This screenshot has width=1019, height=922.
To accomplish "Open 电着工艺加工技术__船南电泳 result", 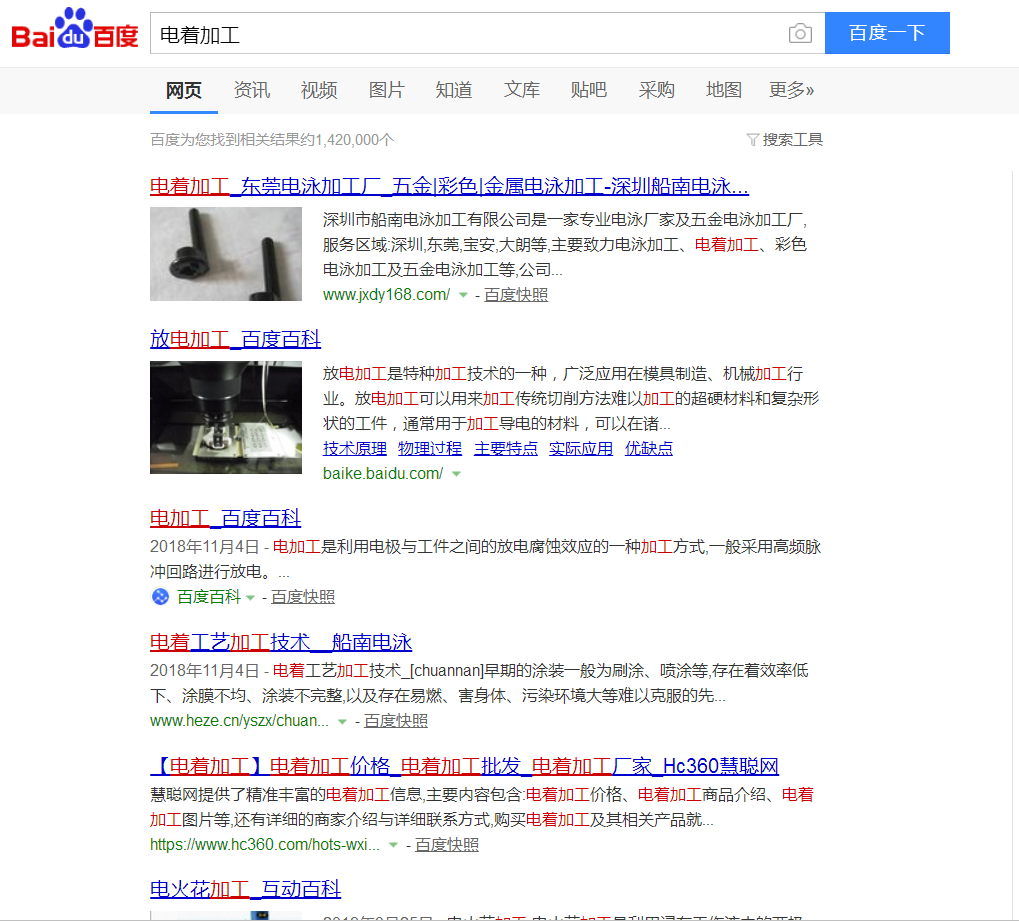I will pos(281,643).
